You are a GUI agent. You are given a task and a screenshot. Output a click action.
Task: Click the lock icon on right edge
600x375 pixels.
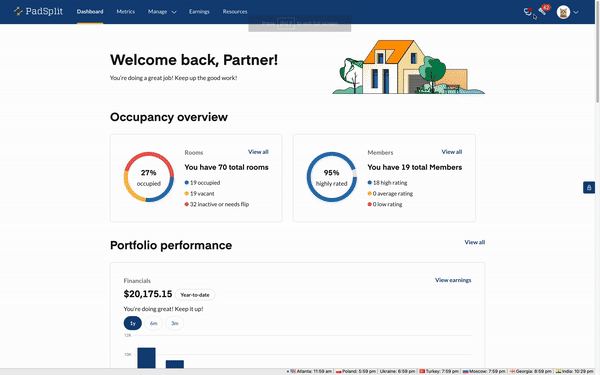point(589,188)
